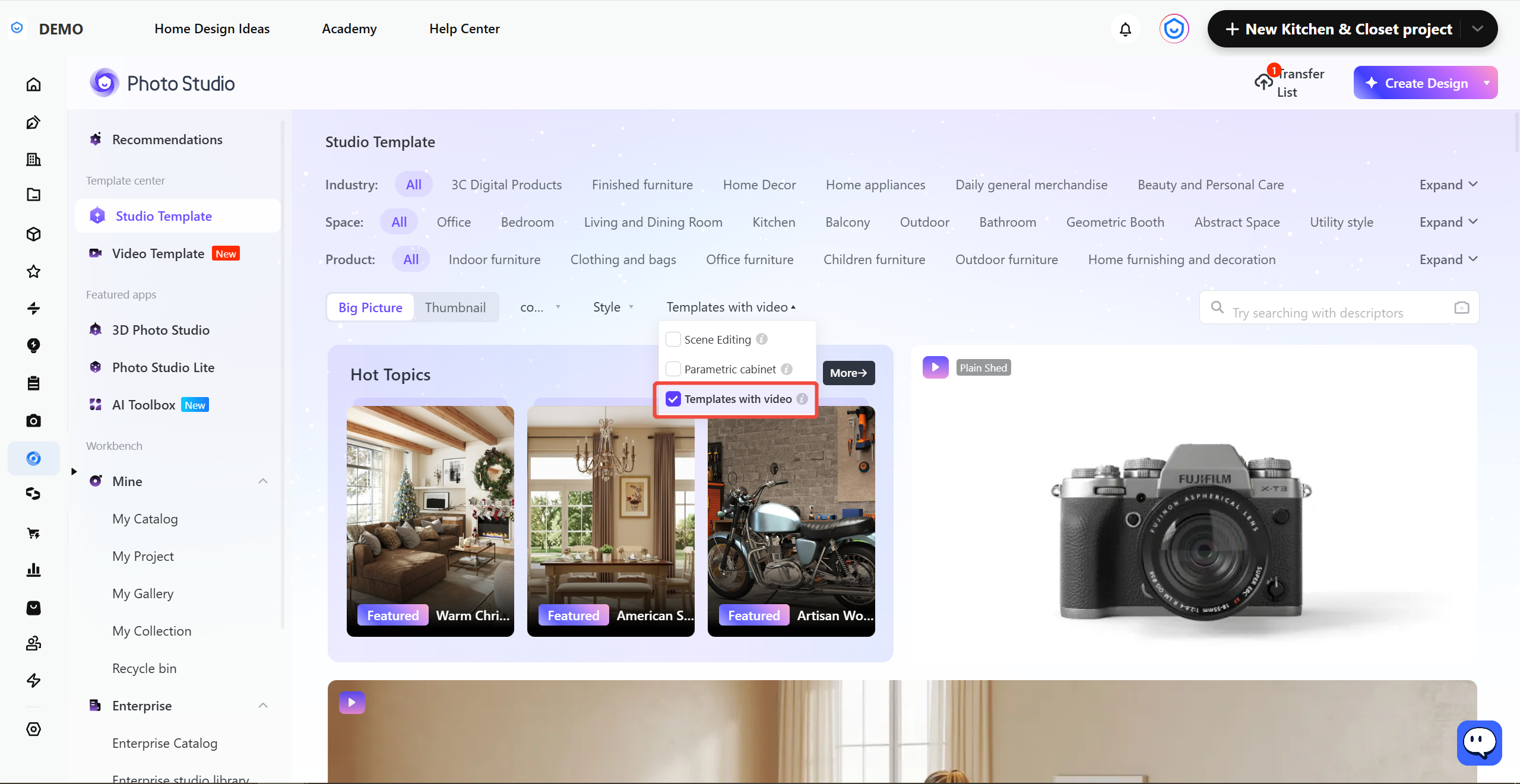1520x784 pixels.
Task: Open the Home Design Ideas menu
Action: pyautogui.click(x=212, y=28)
